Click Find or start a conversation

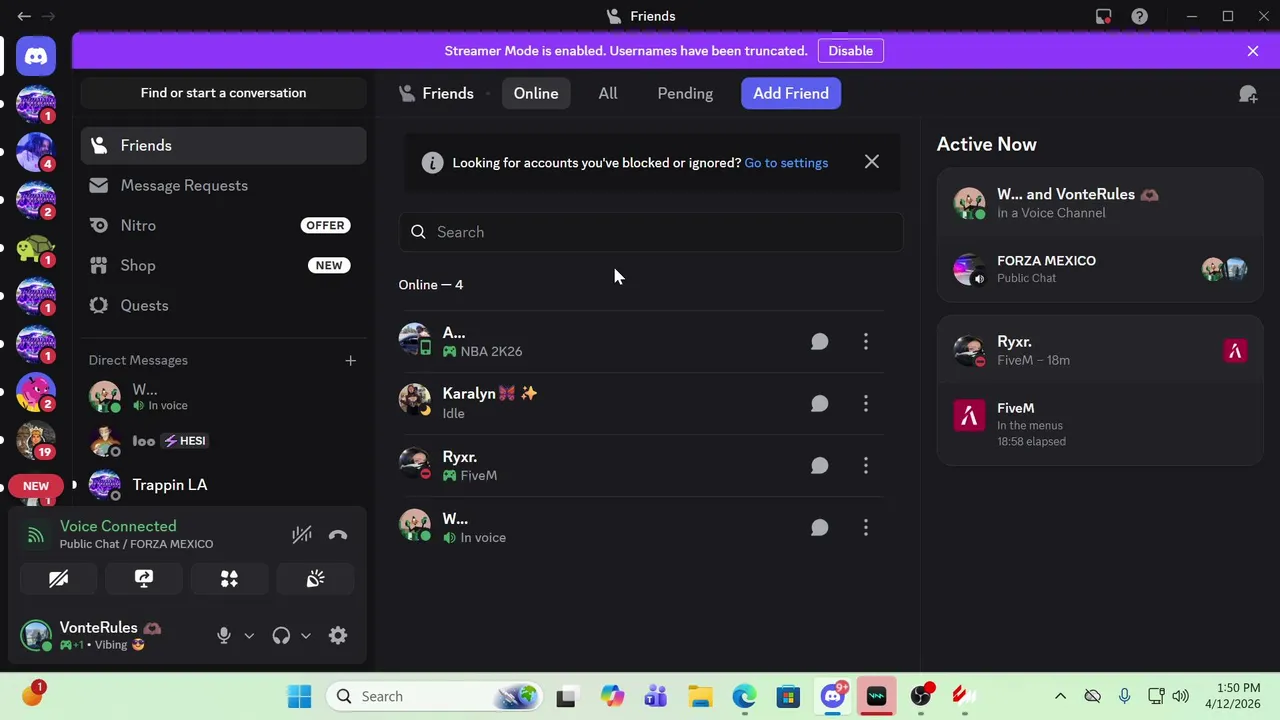point(224,93)
